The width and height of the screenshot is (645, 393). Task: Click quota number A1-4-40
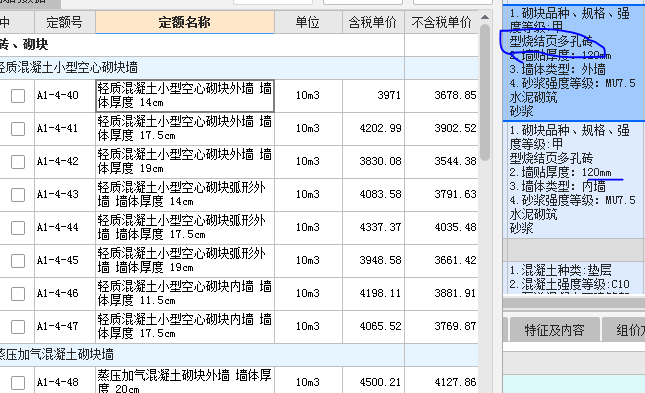coord(58,95)
